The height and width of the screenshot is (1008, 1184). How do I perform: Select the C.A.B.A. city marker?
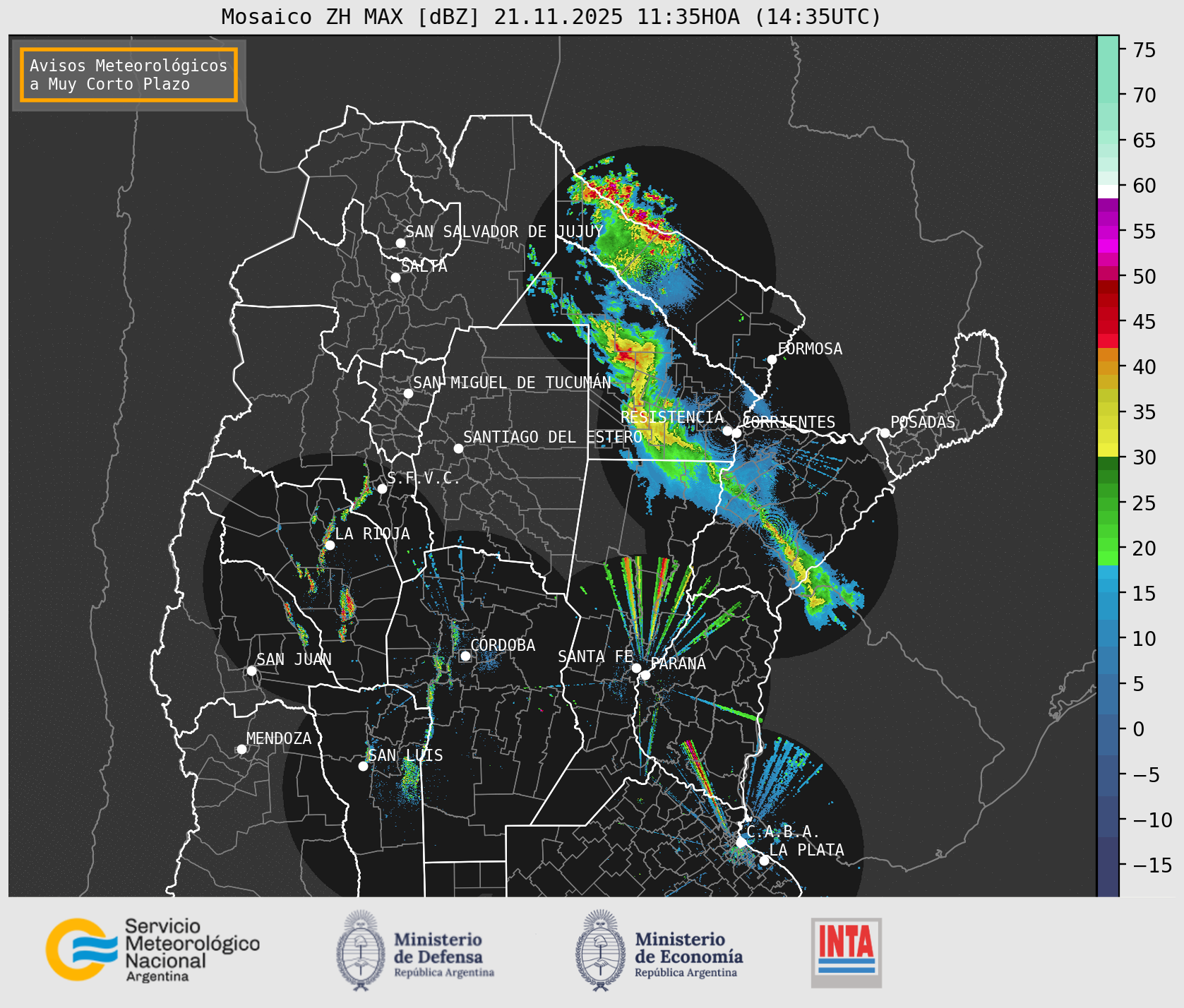tap(741, 842)
